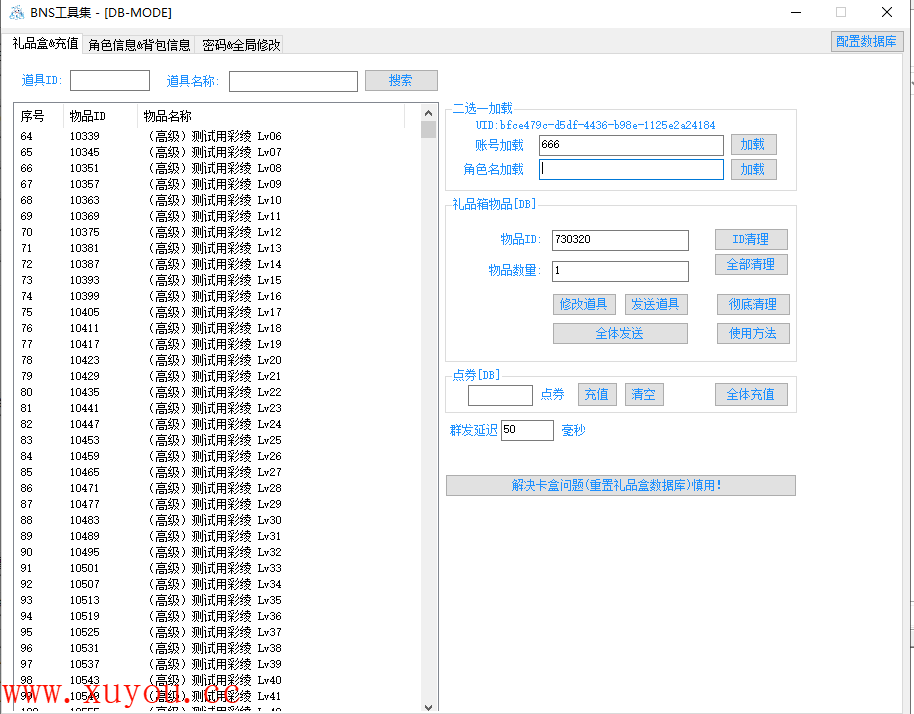Viewport: 914px width, 714px height.
Task: Click the 物品ID column header
Action: 88,117
